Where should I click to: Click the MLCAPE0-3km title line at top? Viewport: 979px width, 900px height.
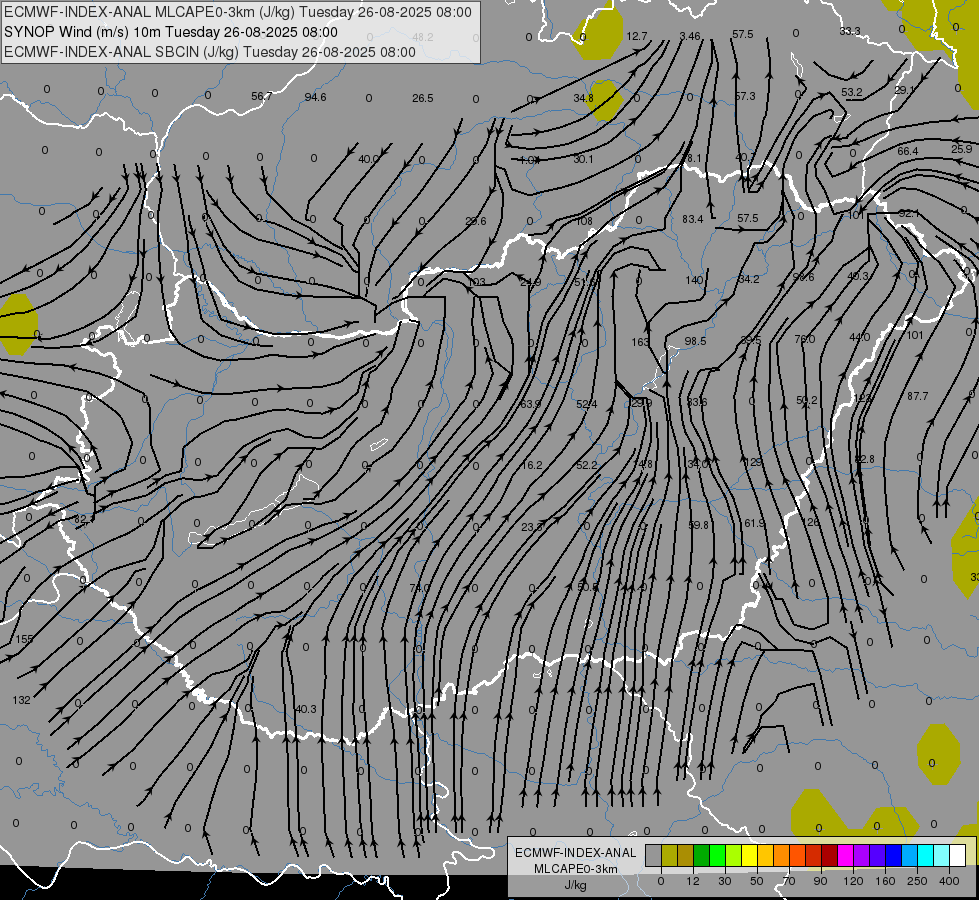(238, 12)
